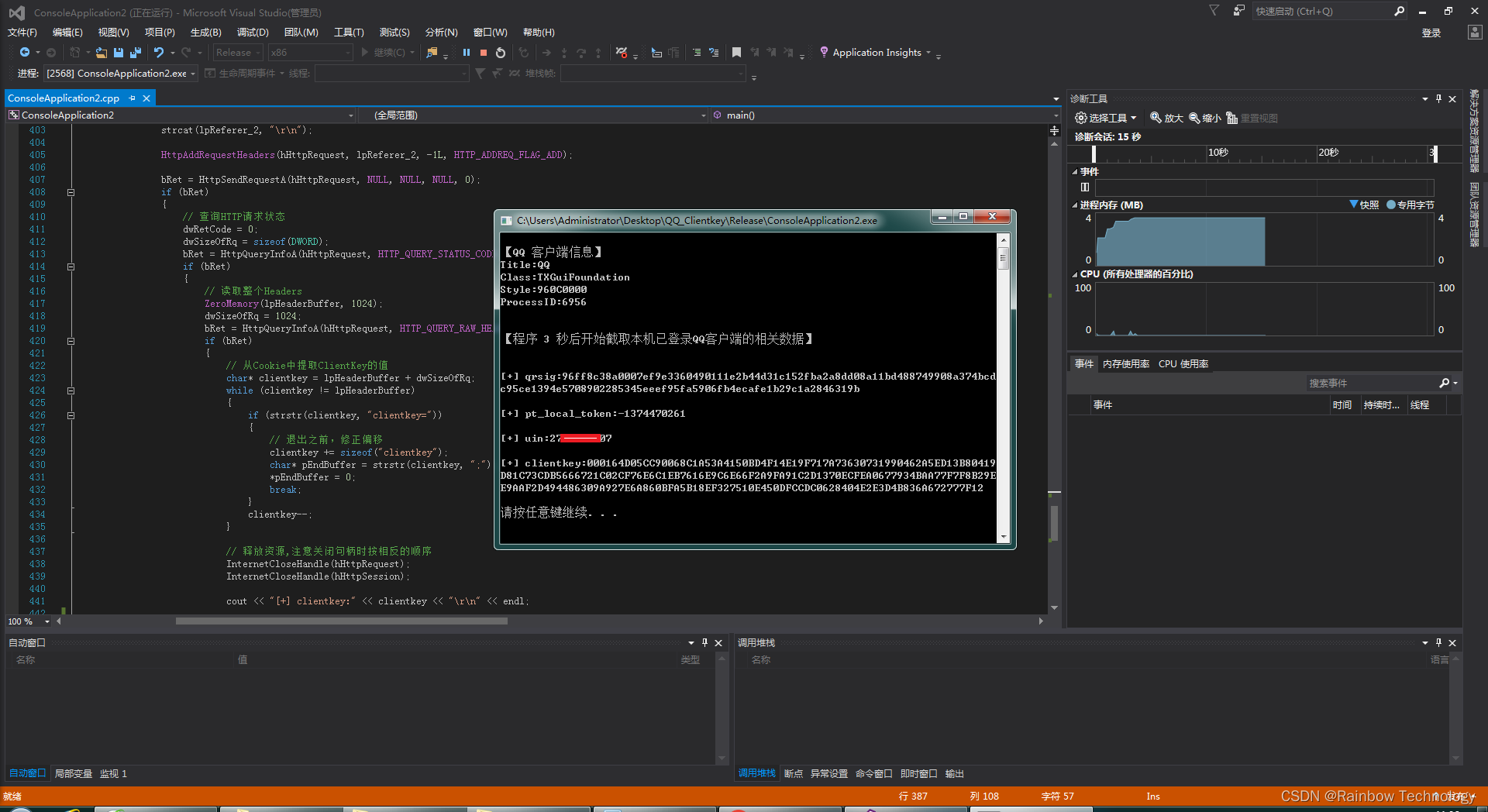The height and width of the screenshot is (812, 1488).
Task: Click the Navigate Backward arrow icon
Action: pos(25,53)
